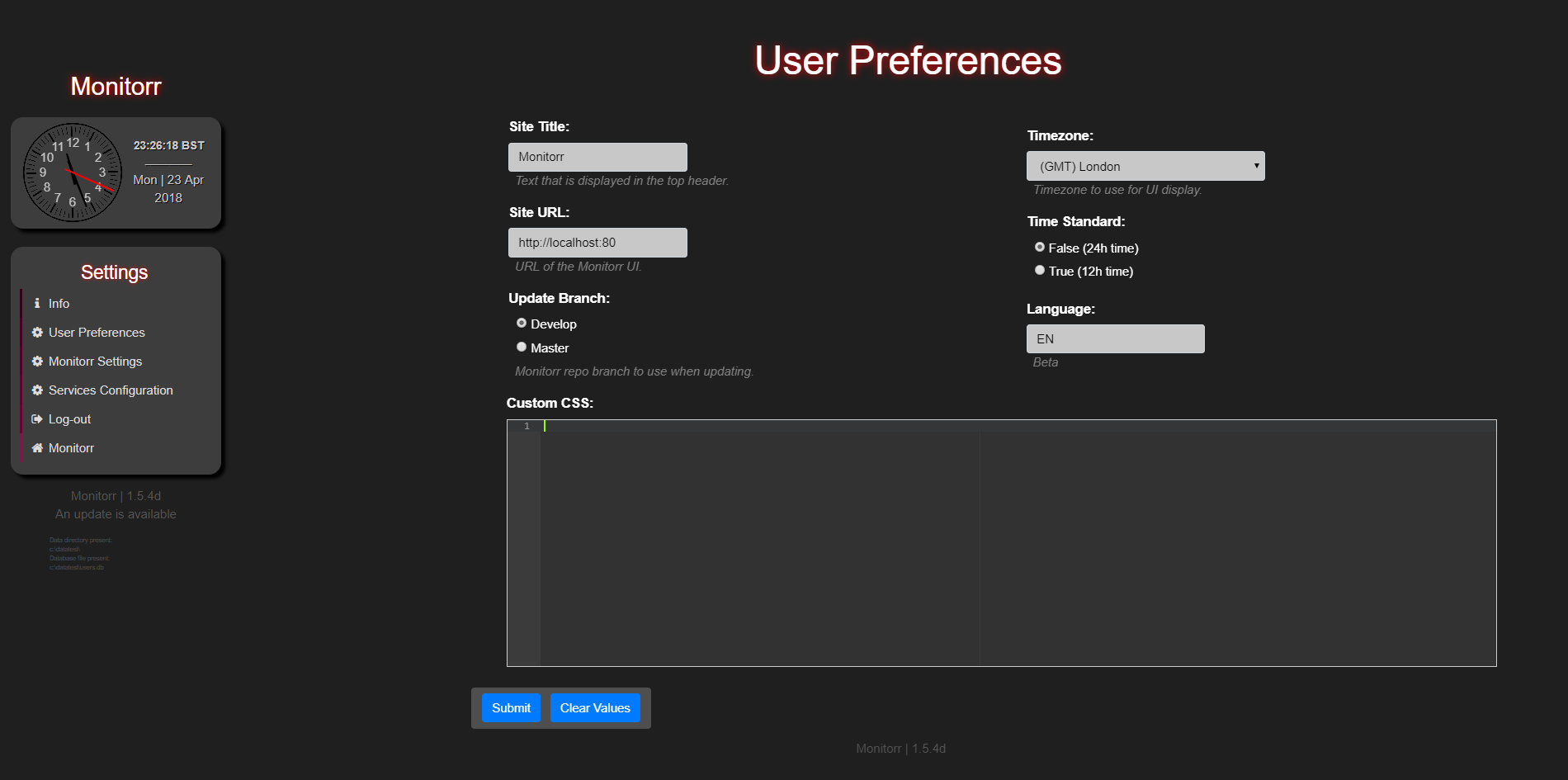
Task: Click the Site URL input field
Action: tap(597, 242)
